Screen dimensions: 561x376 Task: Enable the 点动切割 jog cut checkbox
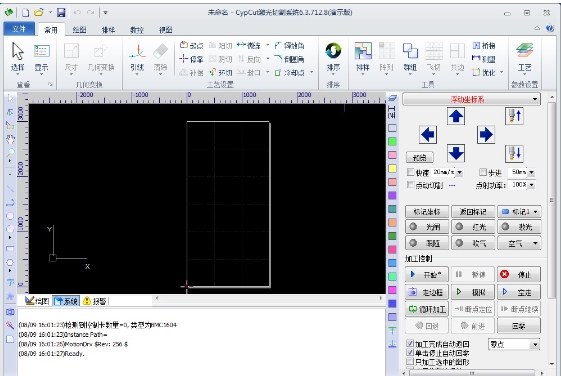[x=411, y=185]
